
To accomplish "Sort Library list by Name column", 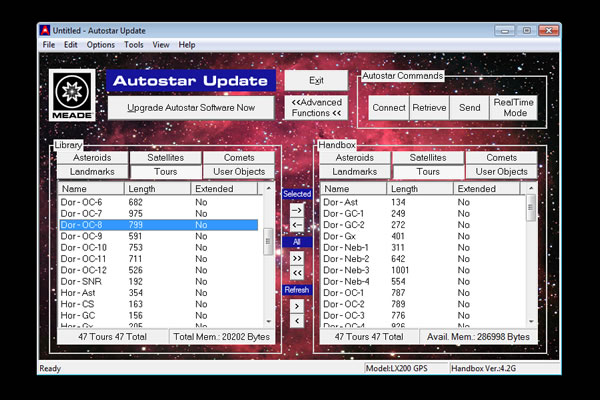I will coord(91,189).
